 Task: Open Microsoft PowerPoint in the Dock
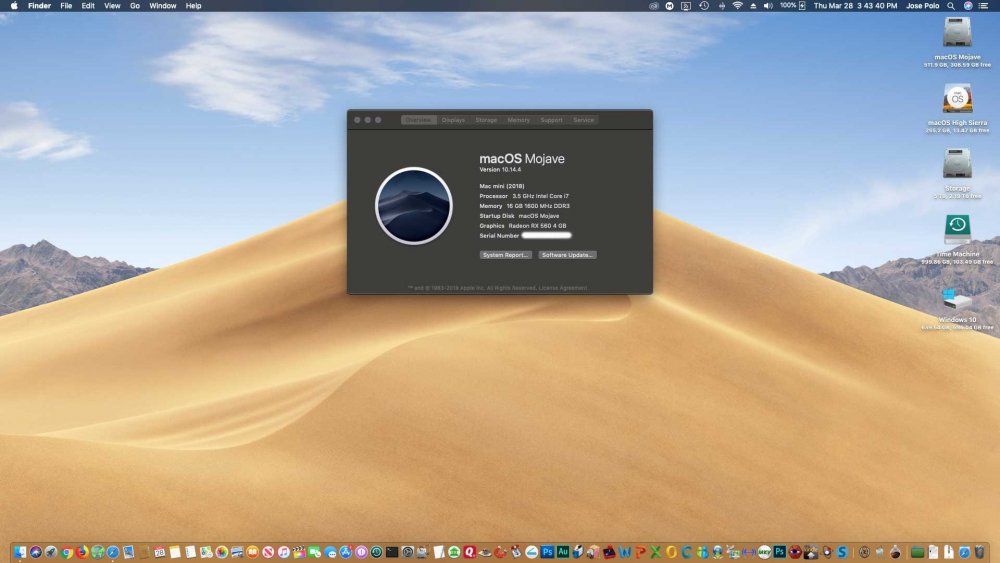pyautogui.click(x=640, y=552)
